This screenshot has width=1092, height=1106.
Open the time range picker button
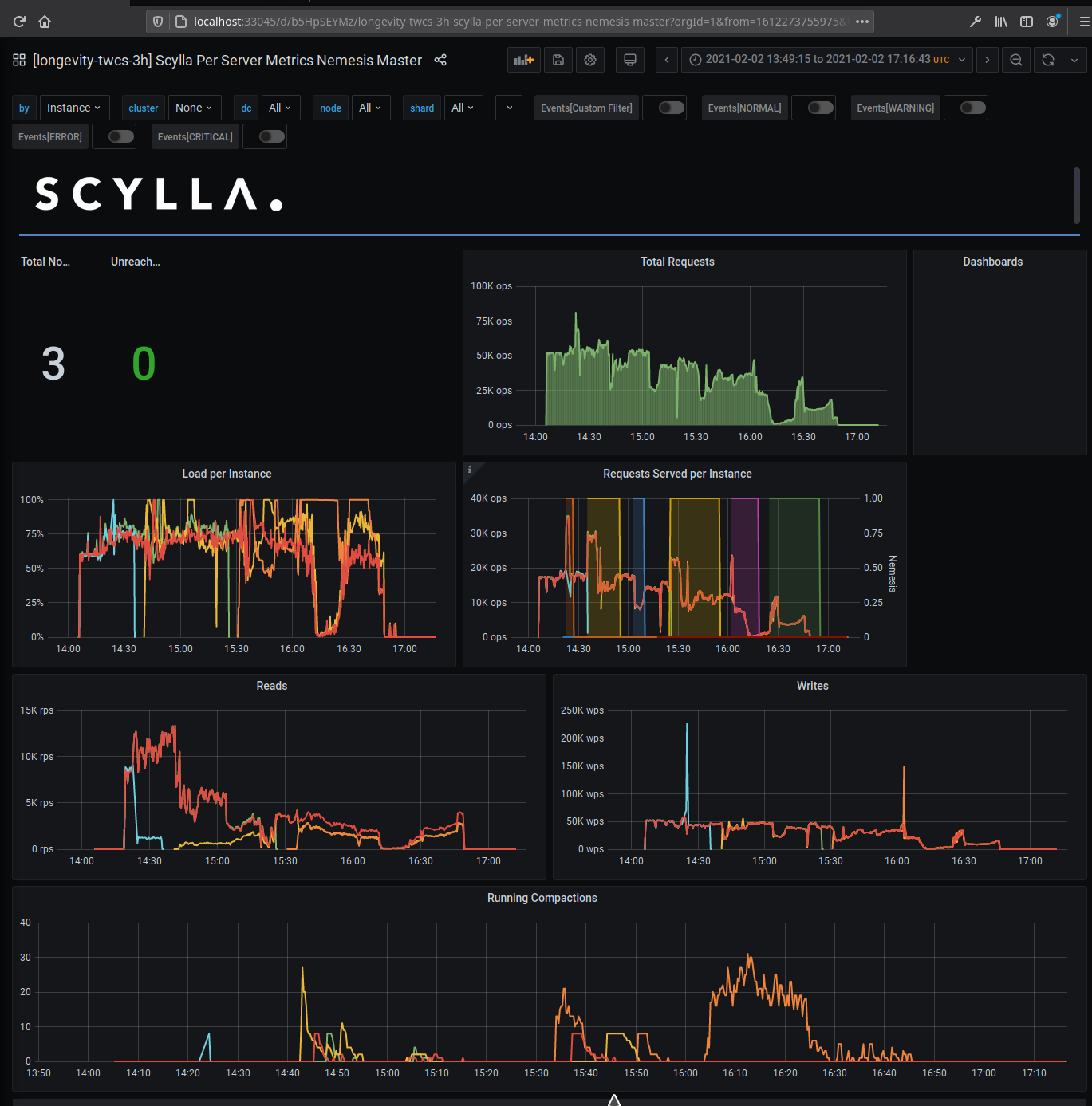pos(826,59)
